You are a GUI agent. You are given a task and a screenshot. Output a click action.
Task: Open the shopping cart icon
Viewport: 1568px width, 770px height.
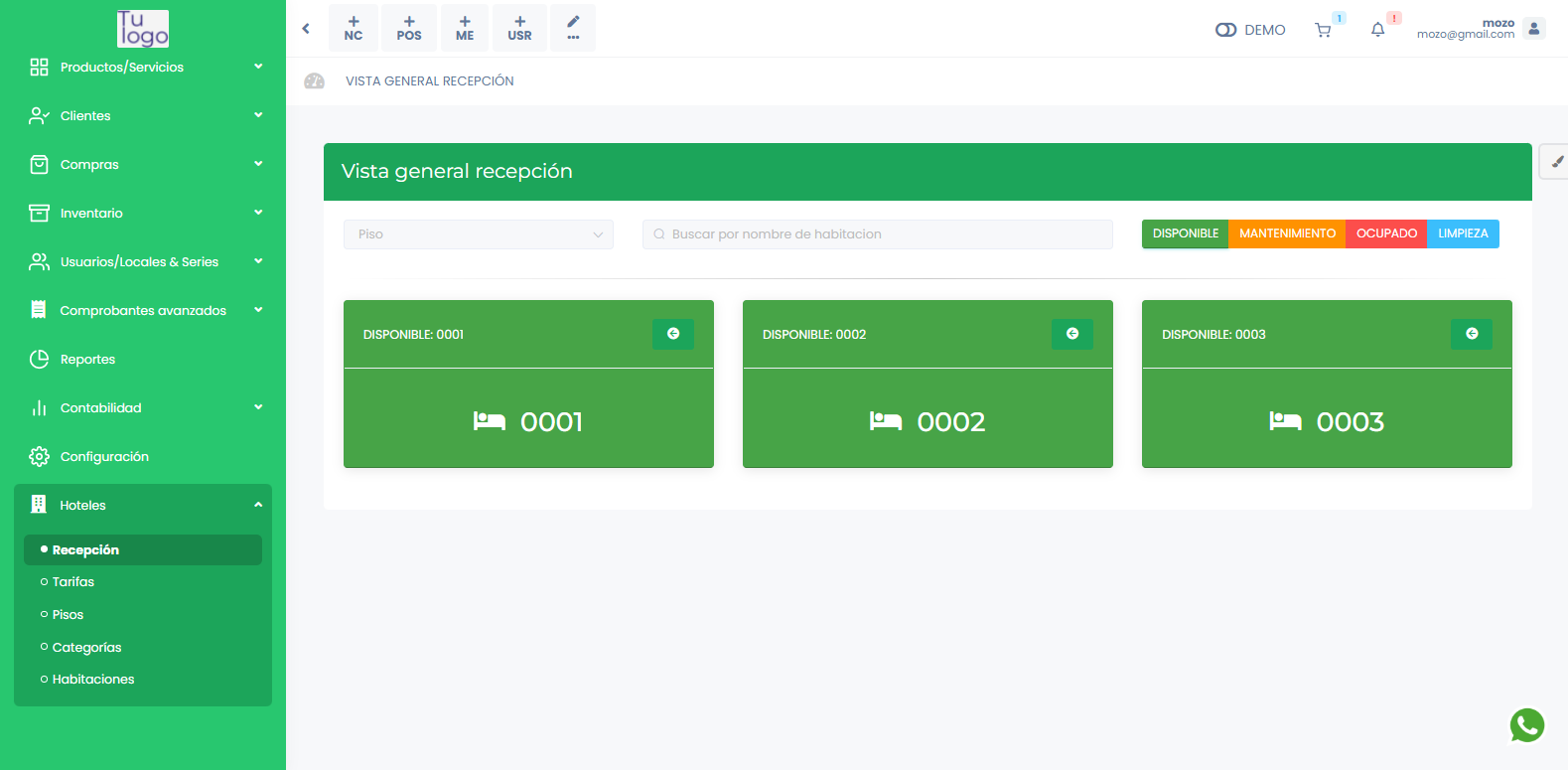pyautogui.click(x=1323, y=30)
